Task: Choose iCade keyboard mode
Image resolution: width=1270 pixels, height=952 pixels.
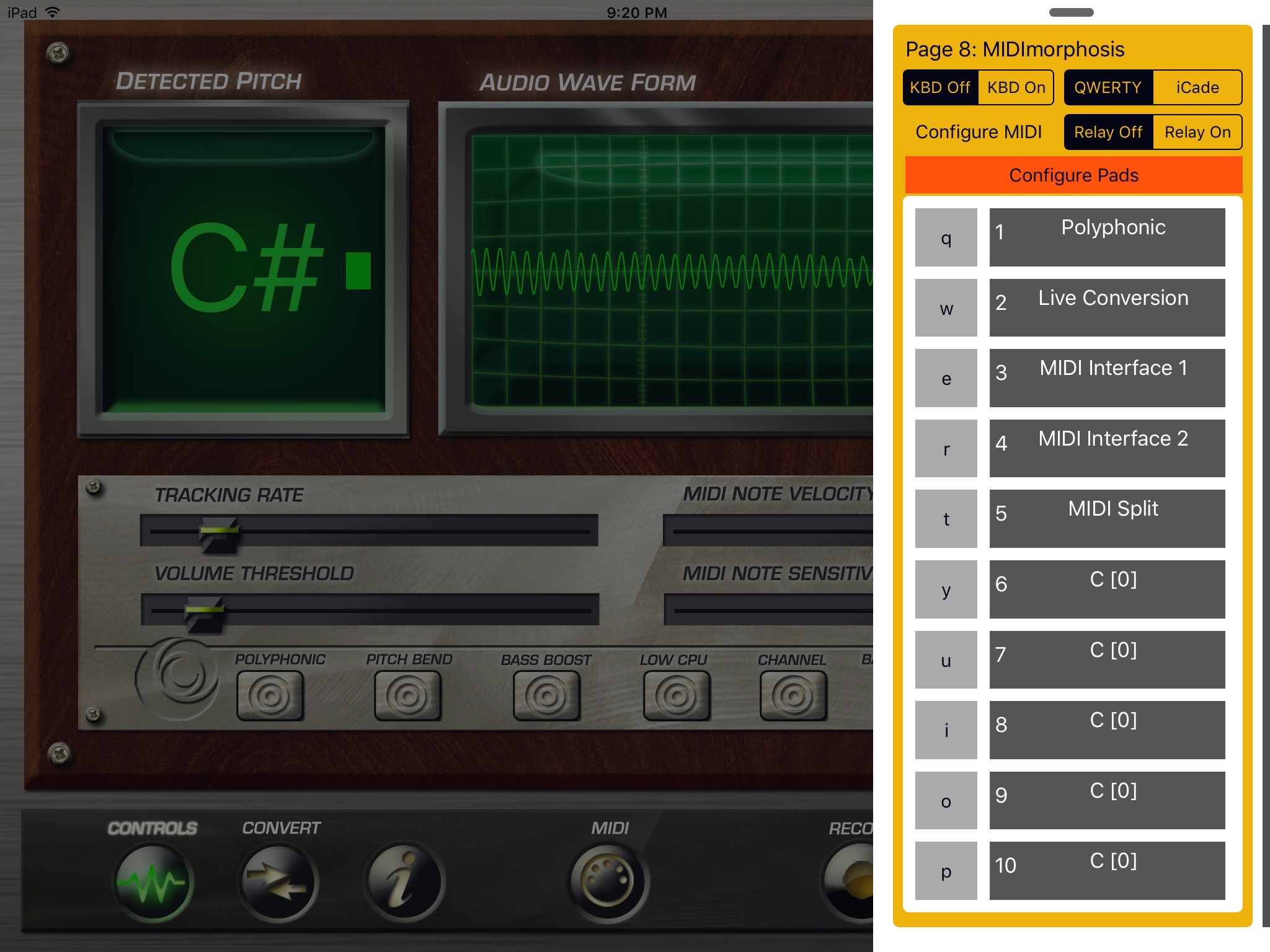Action: pyautogui.click(x=1197, y=87)
